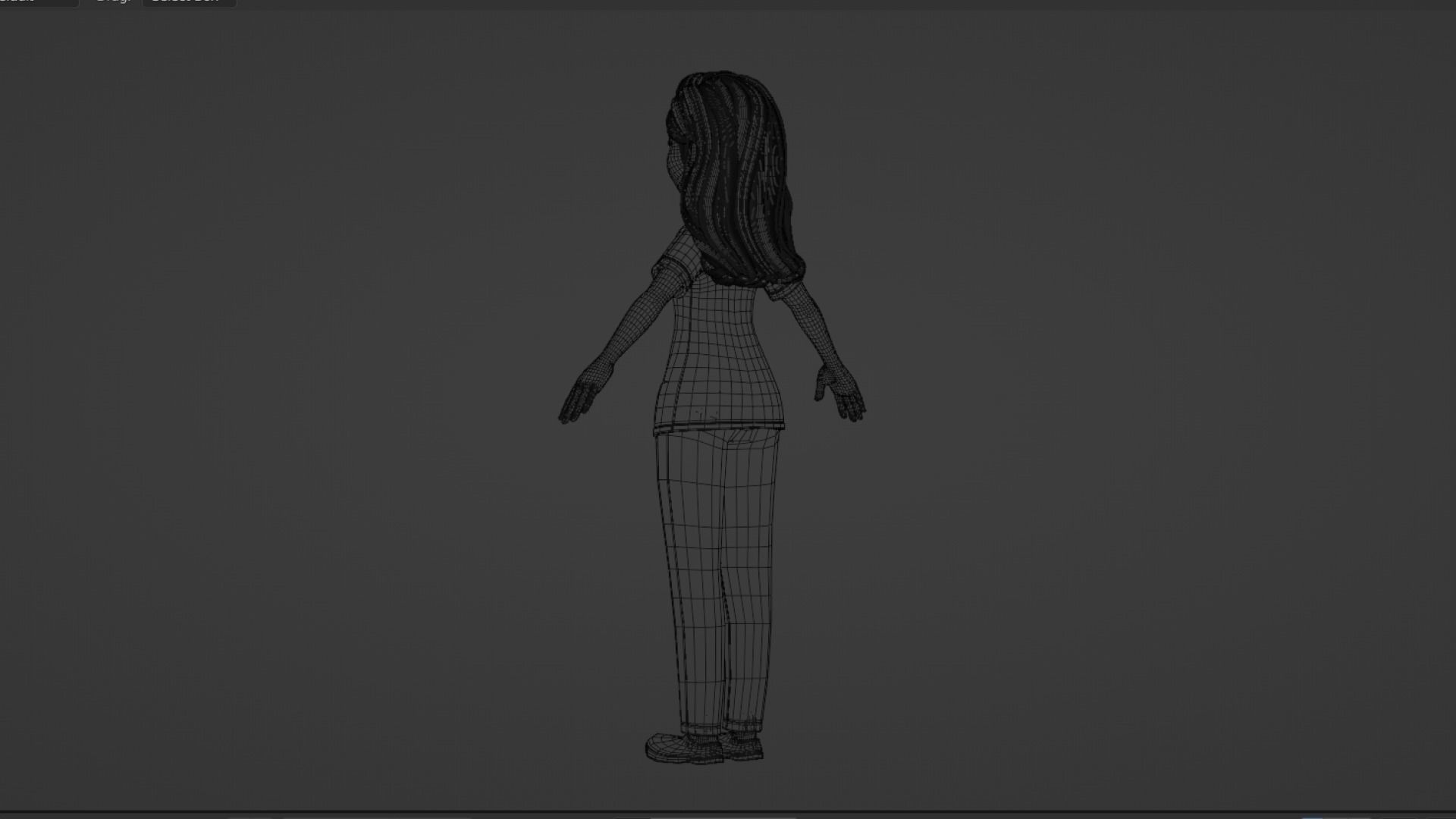
Task: Click the character's right hand
Action: click(840, 393)
